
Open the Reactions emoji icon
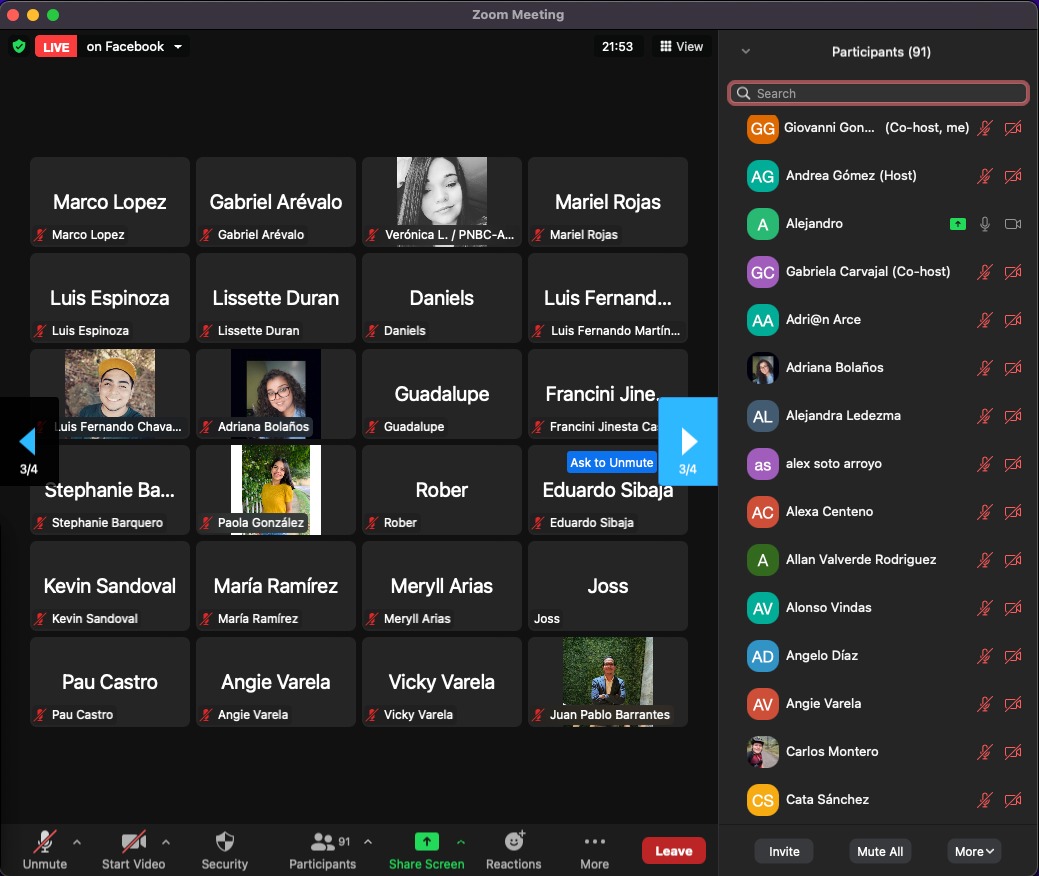(x=514, y=842)
